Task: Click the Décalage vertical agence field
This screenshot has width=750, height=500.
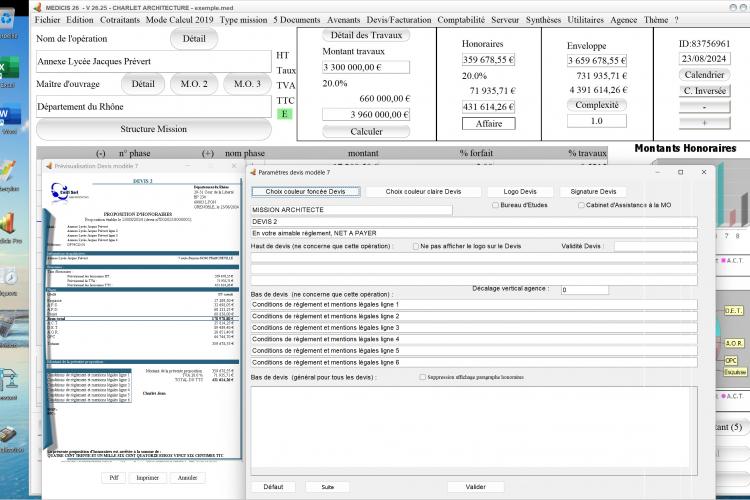Action: (x=585, y=290)
